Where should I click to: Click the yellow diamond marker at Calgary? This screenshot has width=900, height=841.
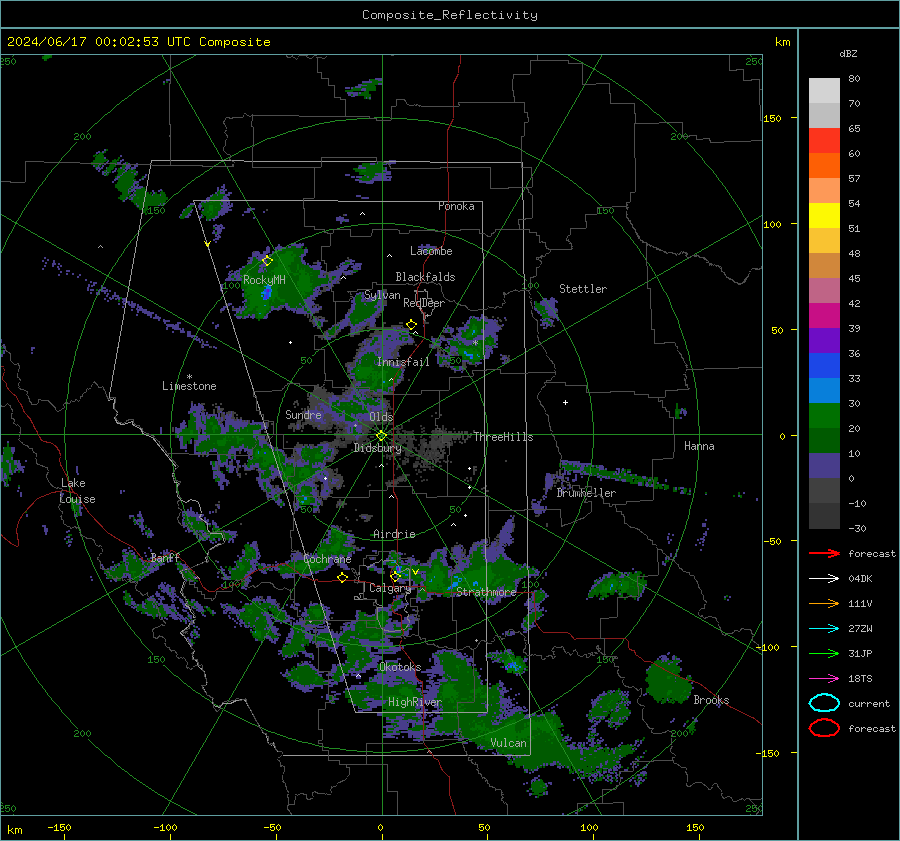395,576
